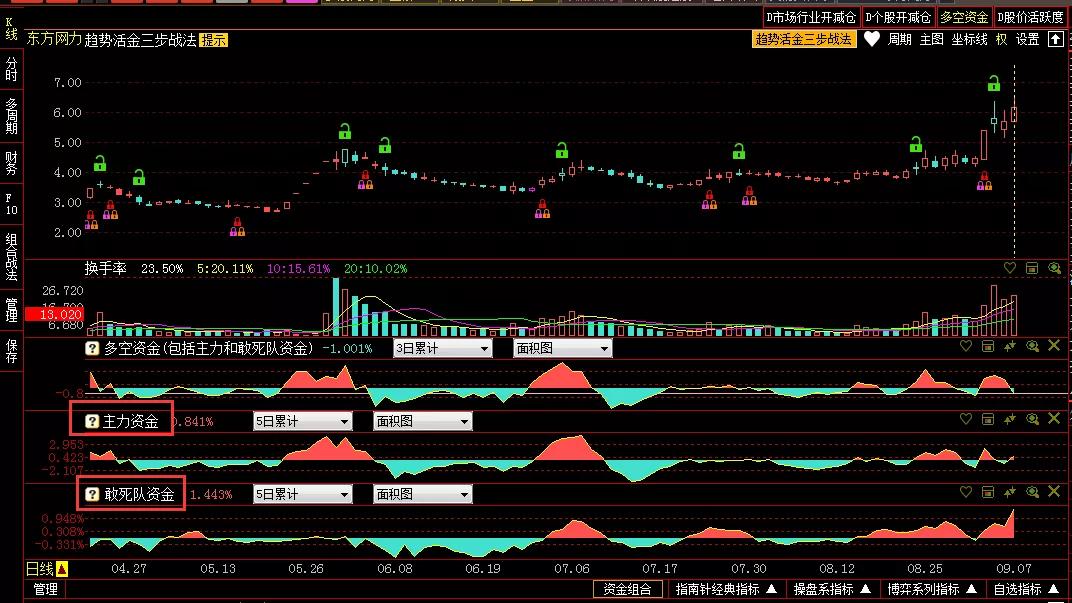Image resolution: width=1072 pixels, height=603 pixels.
Task: Open the 多周期 view in the left sidebar
Action: [x=12, y=116]
